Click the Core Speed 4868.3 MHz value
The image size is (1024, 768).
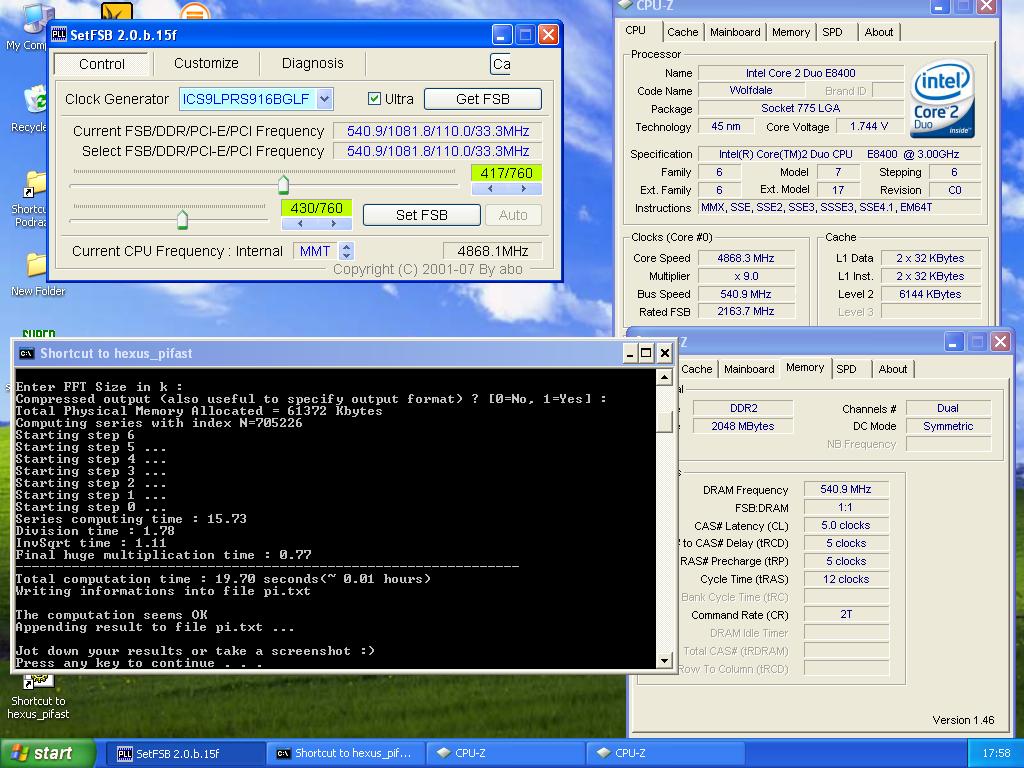point(746,258)
